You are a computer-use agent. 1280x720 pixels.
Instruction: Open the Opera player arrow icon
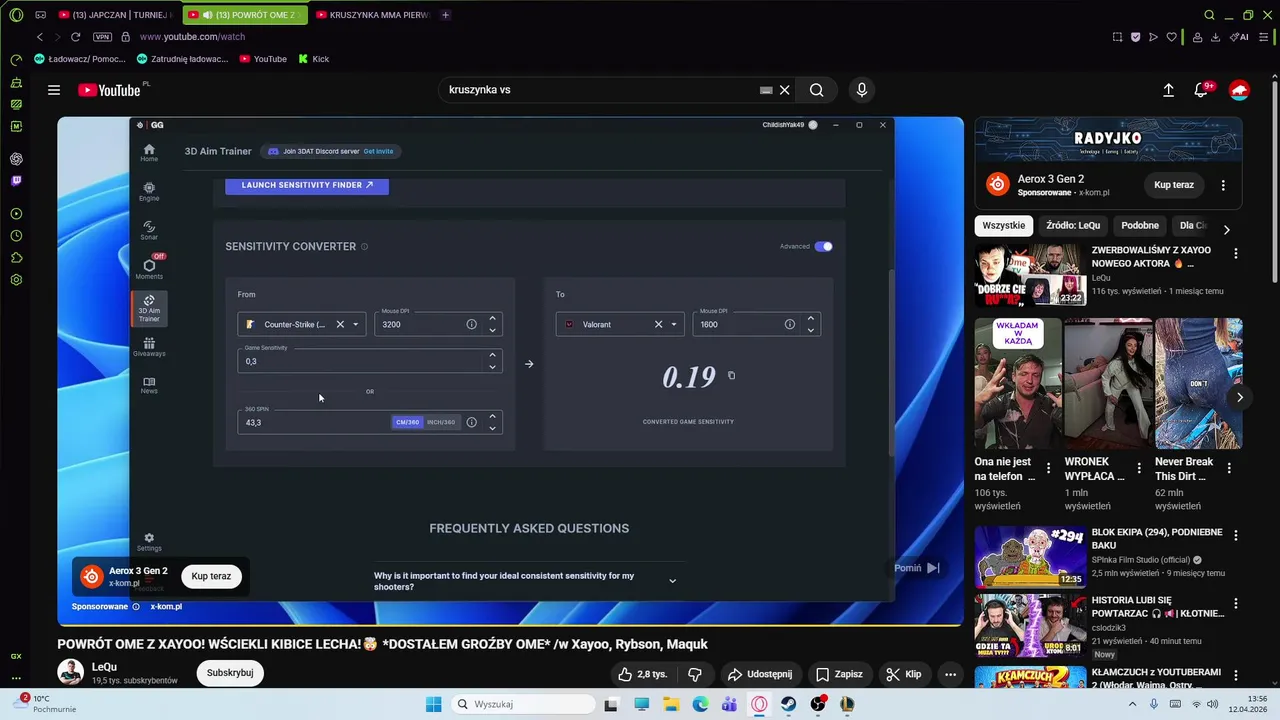pos(1153,37)
